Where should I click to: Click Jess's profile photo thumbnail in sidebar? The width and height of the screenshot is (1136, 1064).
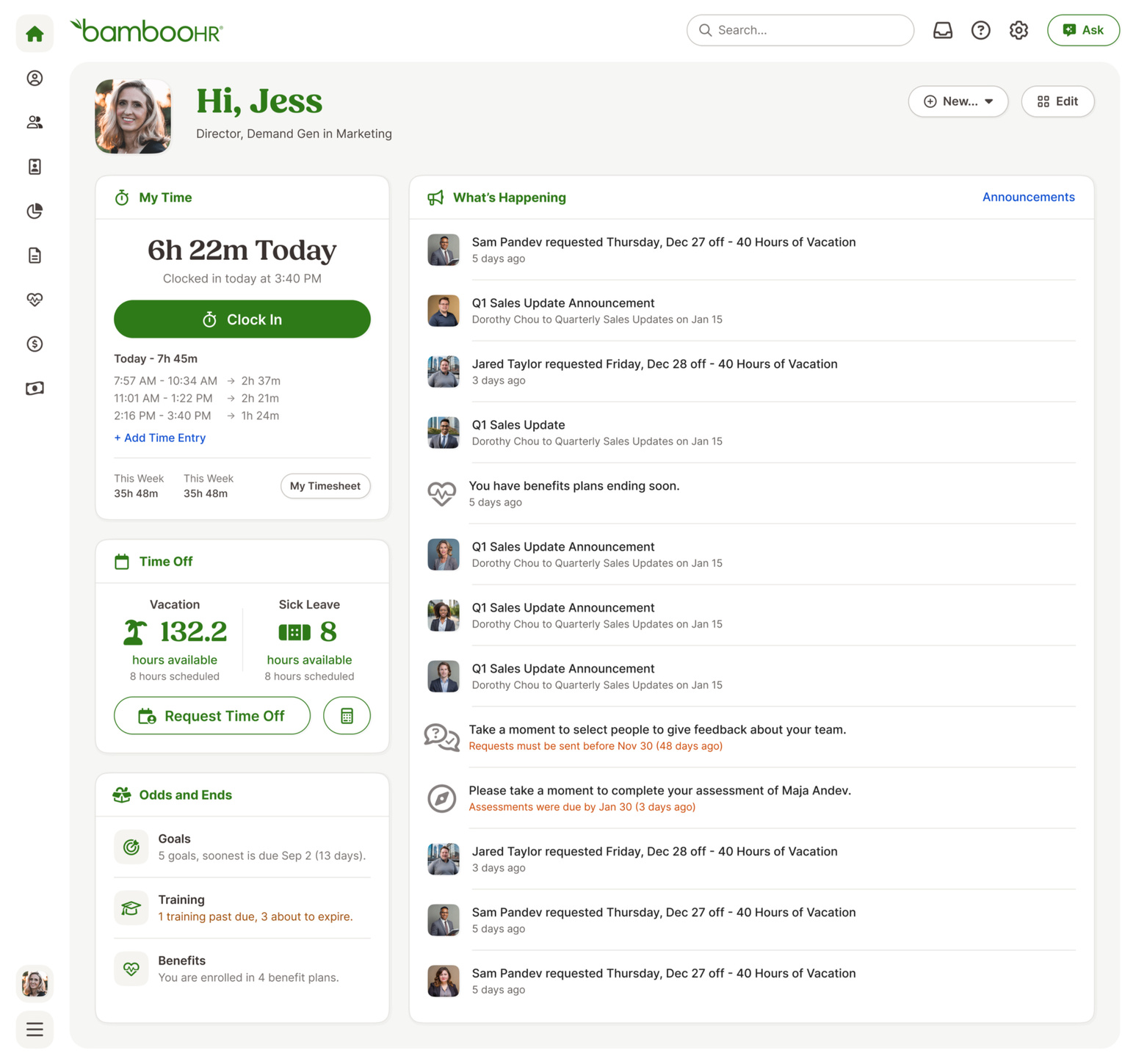pyautogui.click(x=35, y=983)
